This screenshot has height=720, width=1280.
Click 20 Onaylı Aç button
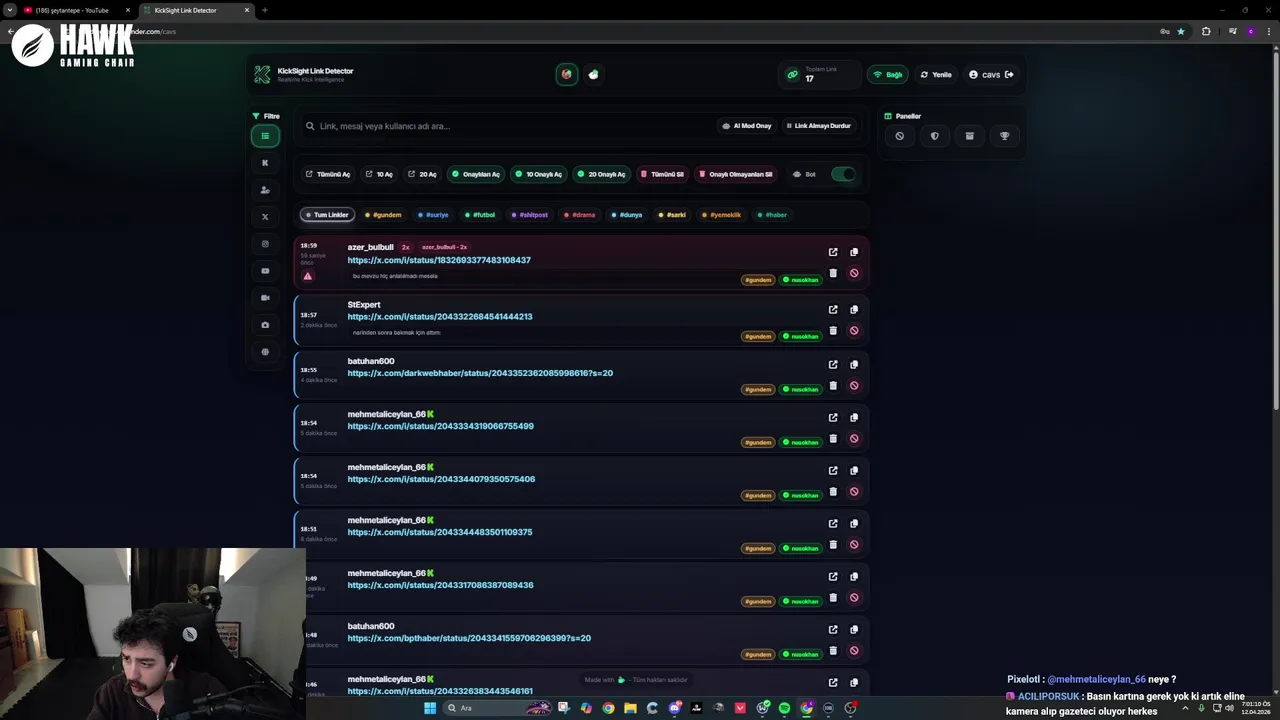[601, 174]
